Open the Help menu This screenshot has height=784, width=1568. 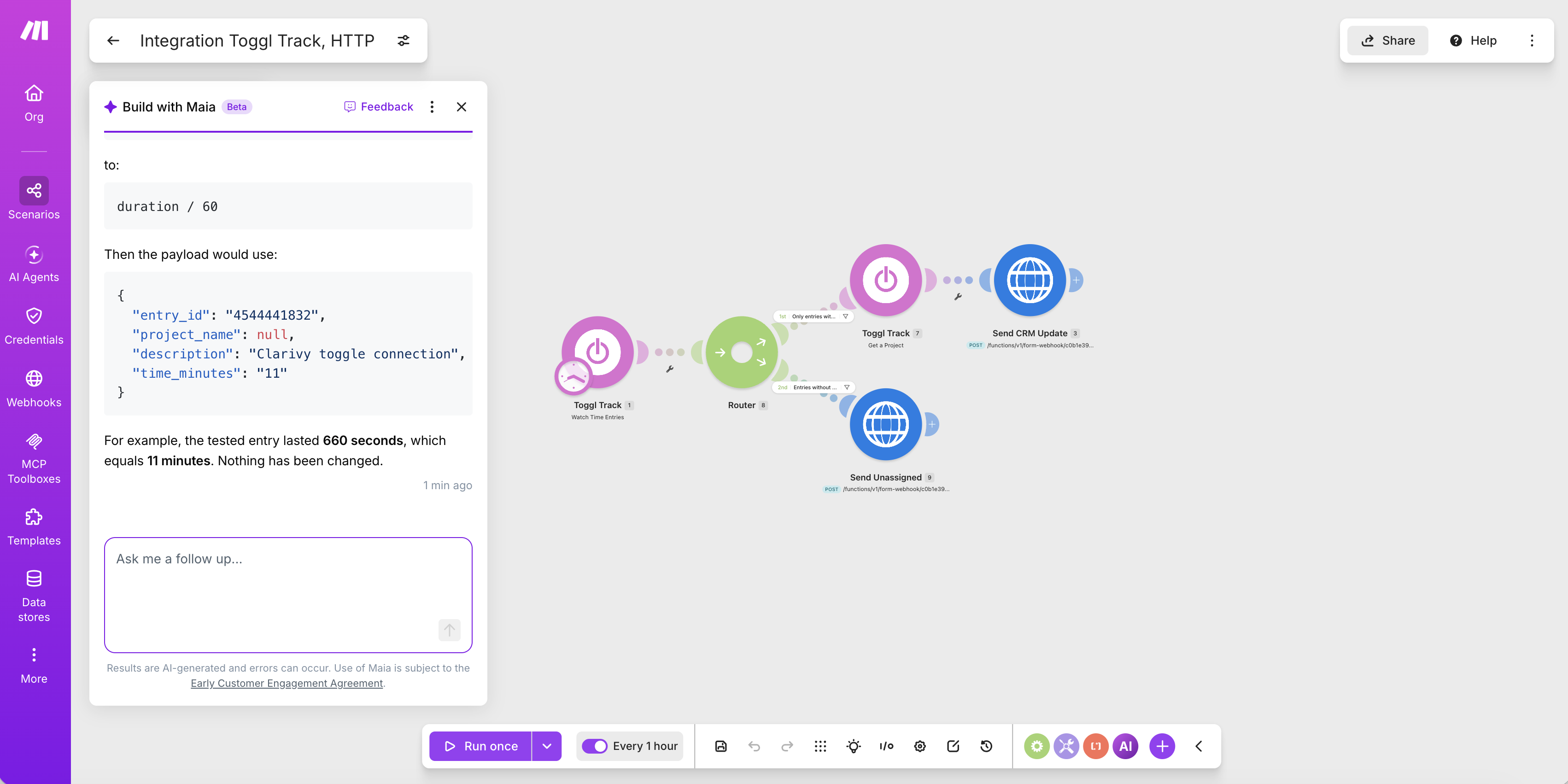click(1473, 41)
